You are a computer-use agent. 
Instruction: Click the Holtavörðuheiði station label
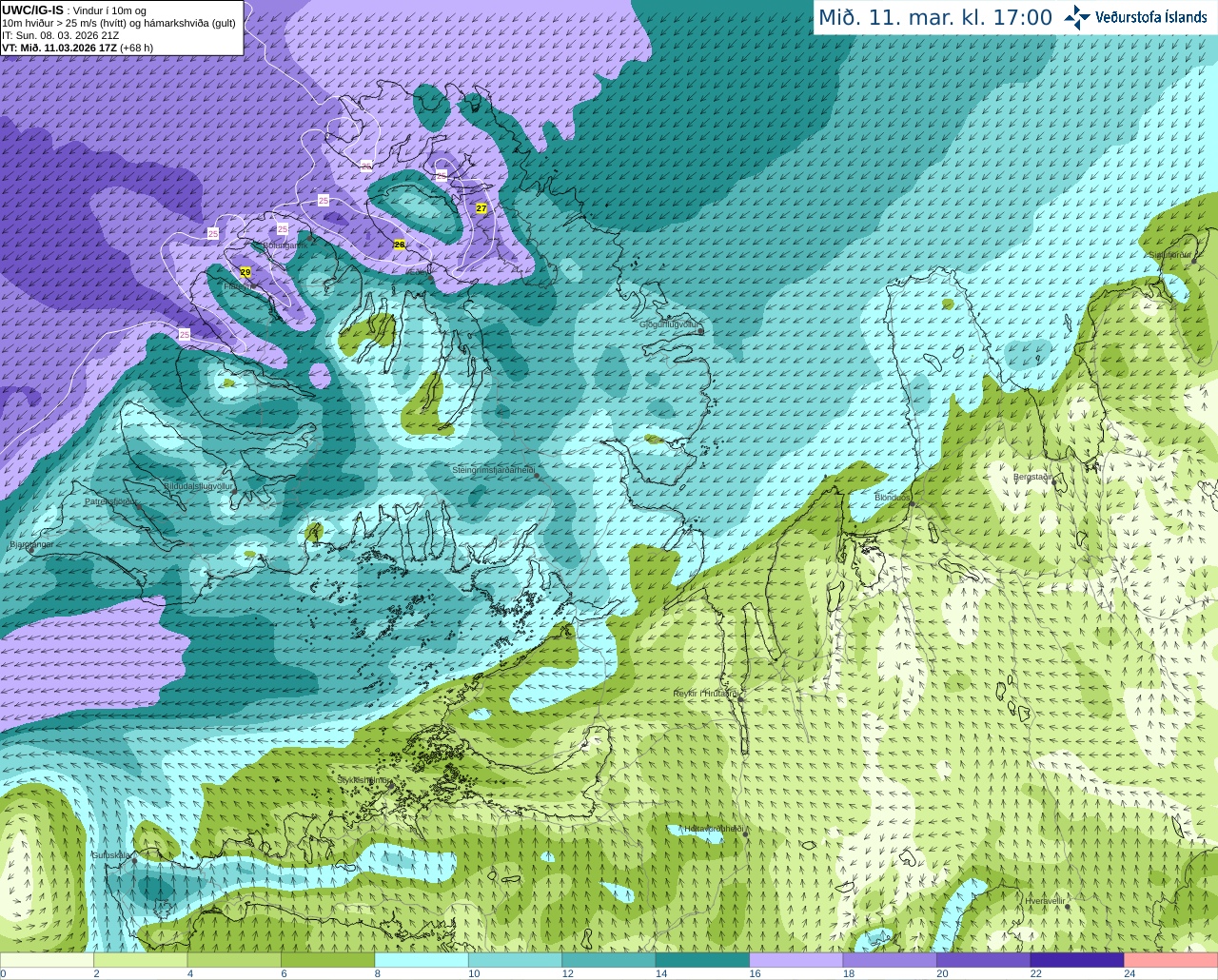(x=714, y=829)
